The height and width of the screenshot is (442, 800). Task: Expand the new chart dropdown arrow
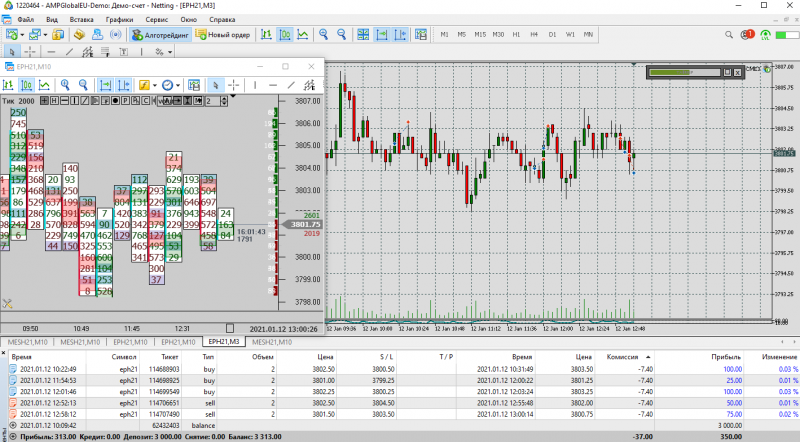click(x=22, y=35)
